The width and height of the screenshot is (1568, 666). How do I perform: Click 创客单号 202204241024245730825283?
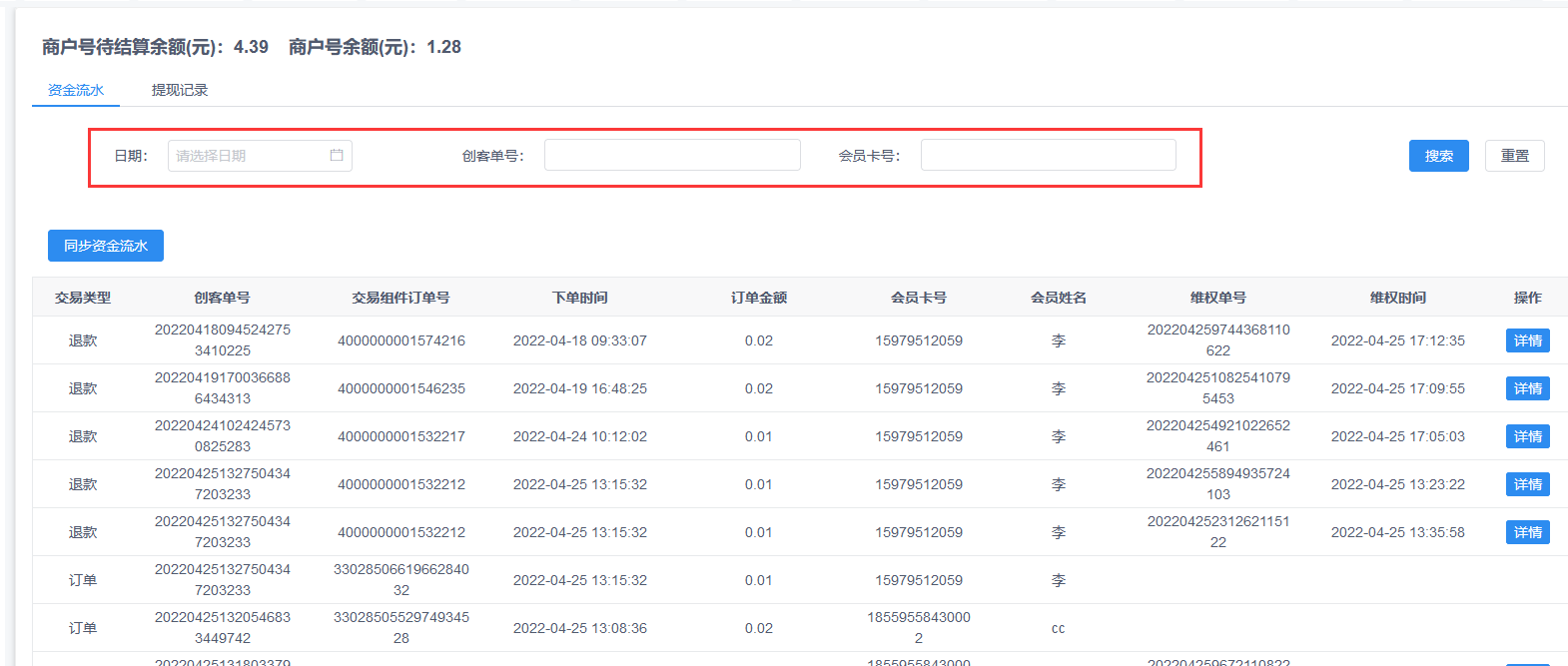pyautogui.click(x=223, y=436)
